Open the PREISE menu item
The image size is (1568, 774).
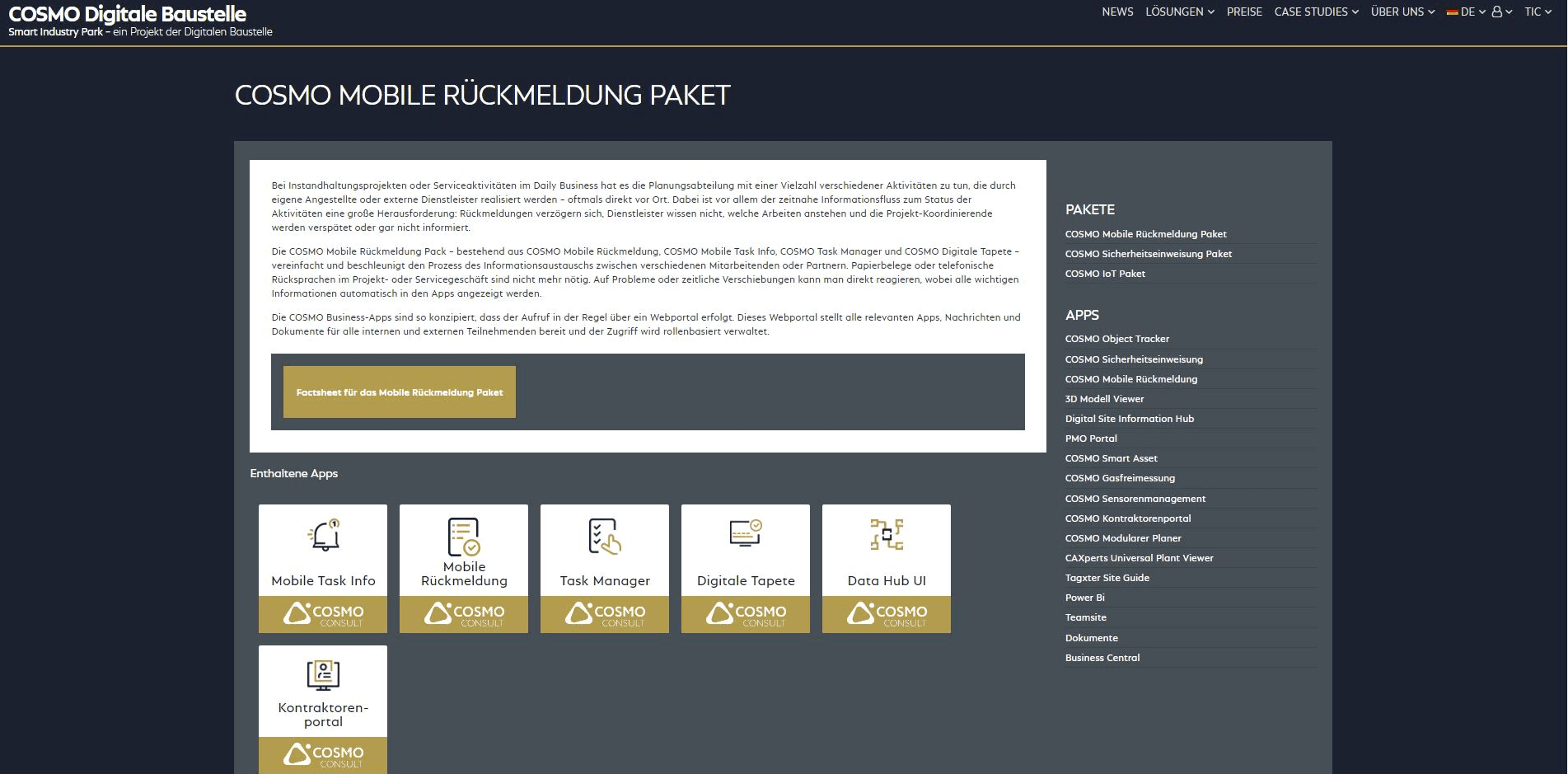pyautogui.click(x=1244, y=12)
